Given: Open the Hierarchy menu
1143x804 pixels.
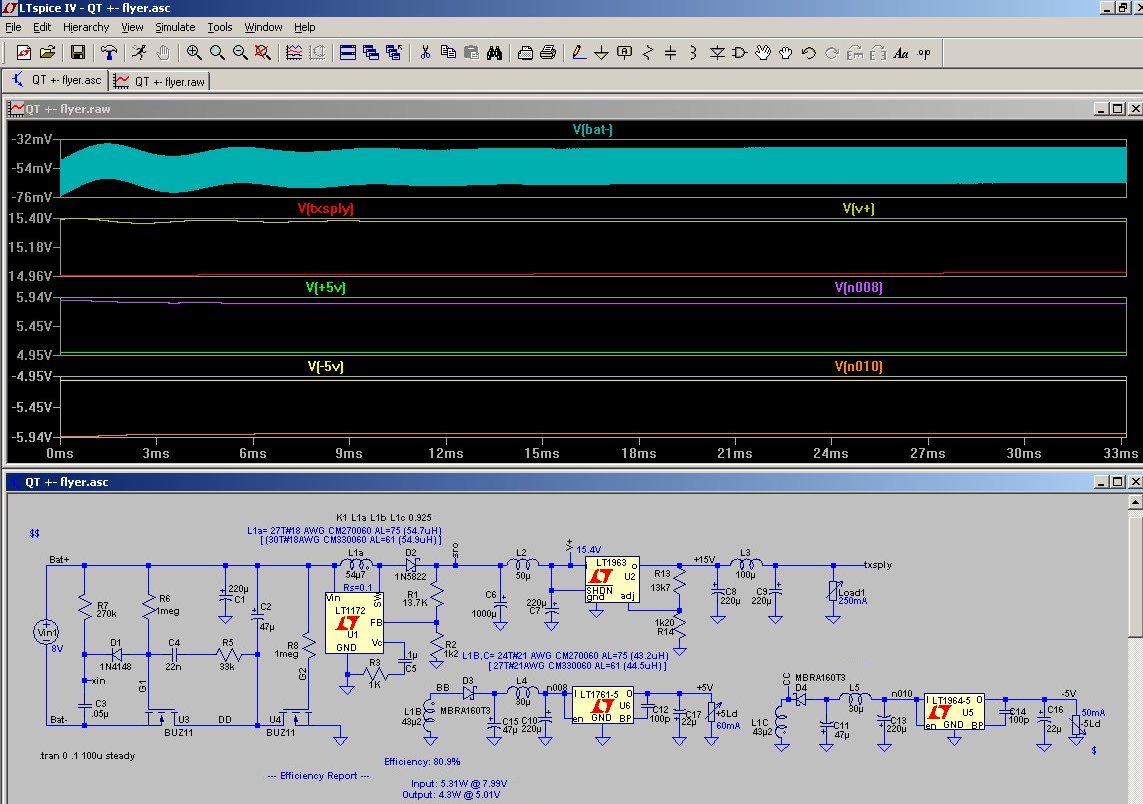Looking at the screenshot, I should click(x=86, y=27).
